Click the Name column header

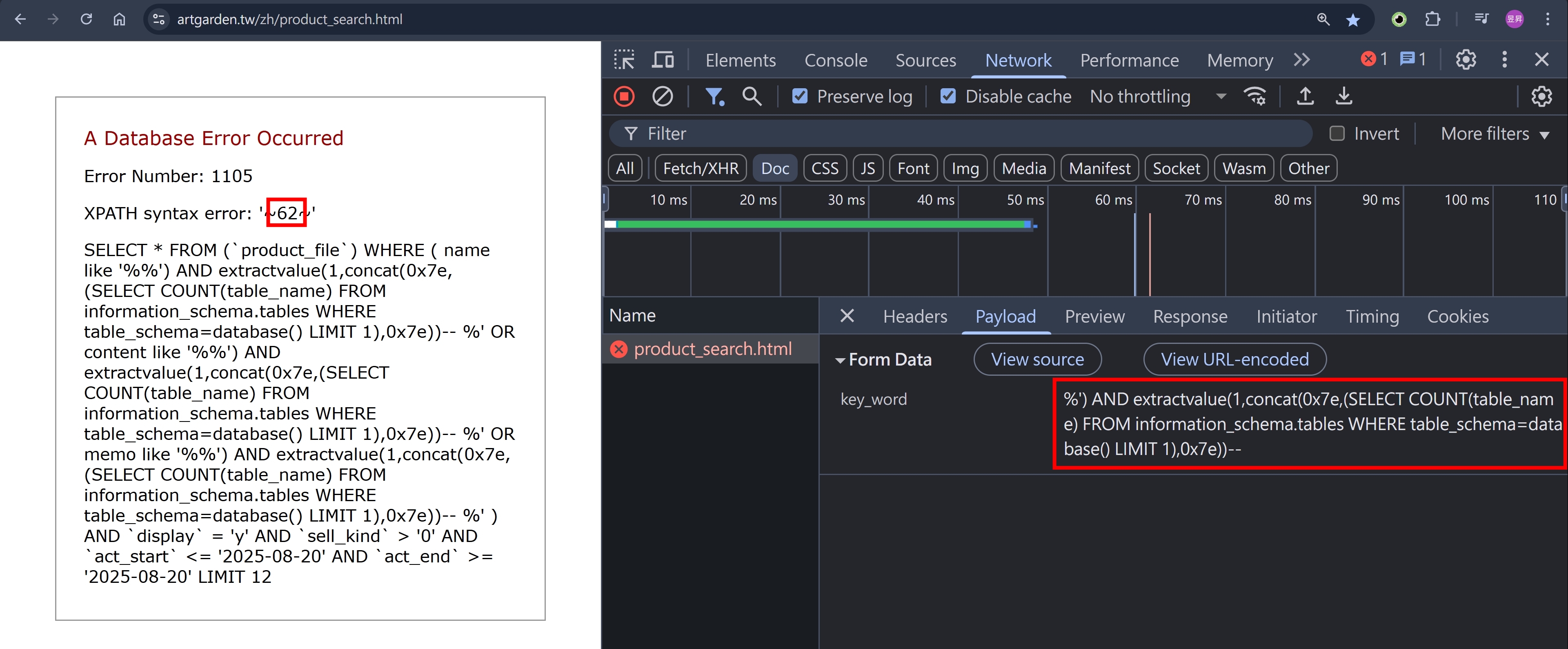[710, 315]
